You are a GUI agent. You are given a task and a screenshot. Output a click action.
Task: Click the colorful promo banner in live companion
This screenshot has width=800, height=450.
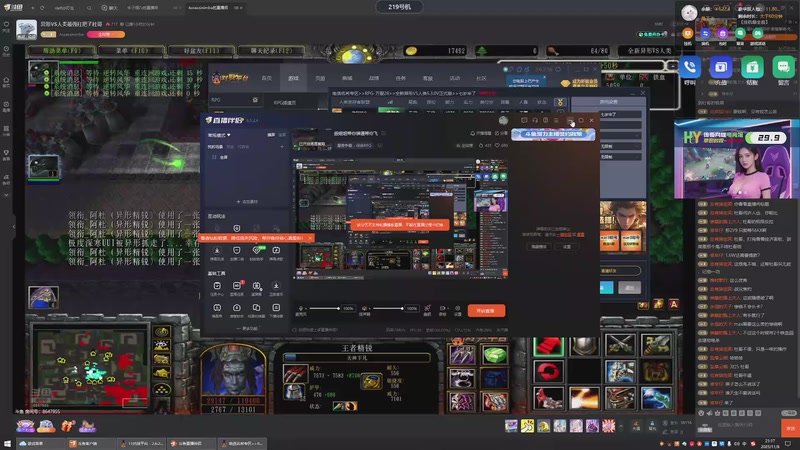tap(553, 134)
